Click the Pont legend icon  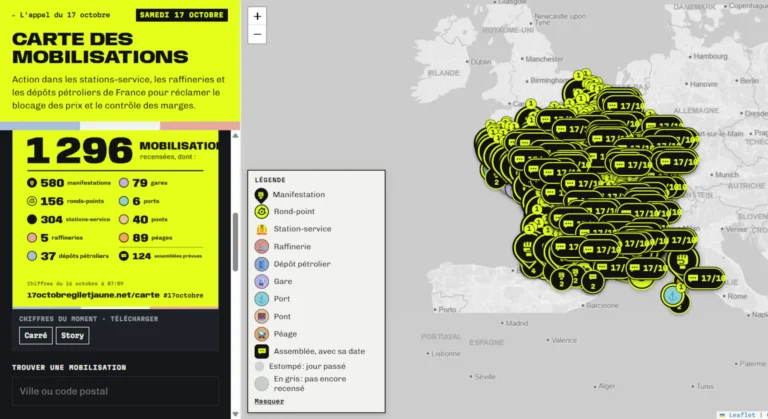262,317
